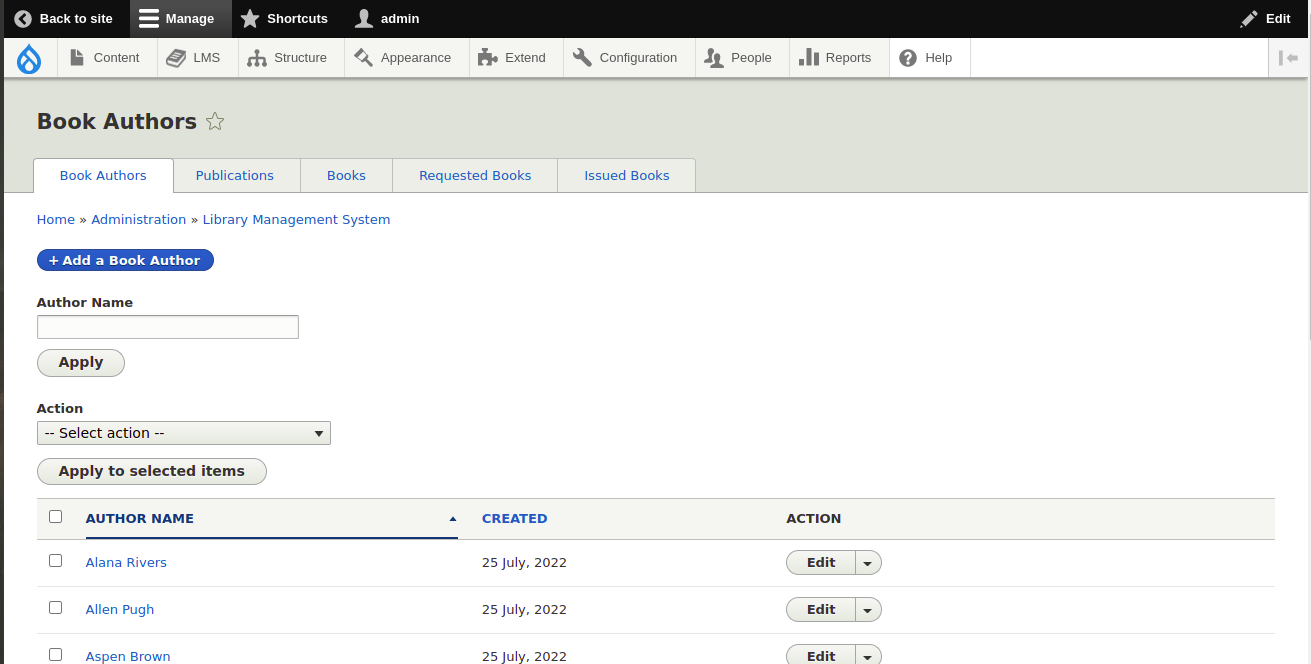Tick the checkbox next to Alana Rivers
This screenshot has width=1311, height=664.
pyautogui.click(x=55, y=560)
